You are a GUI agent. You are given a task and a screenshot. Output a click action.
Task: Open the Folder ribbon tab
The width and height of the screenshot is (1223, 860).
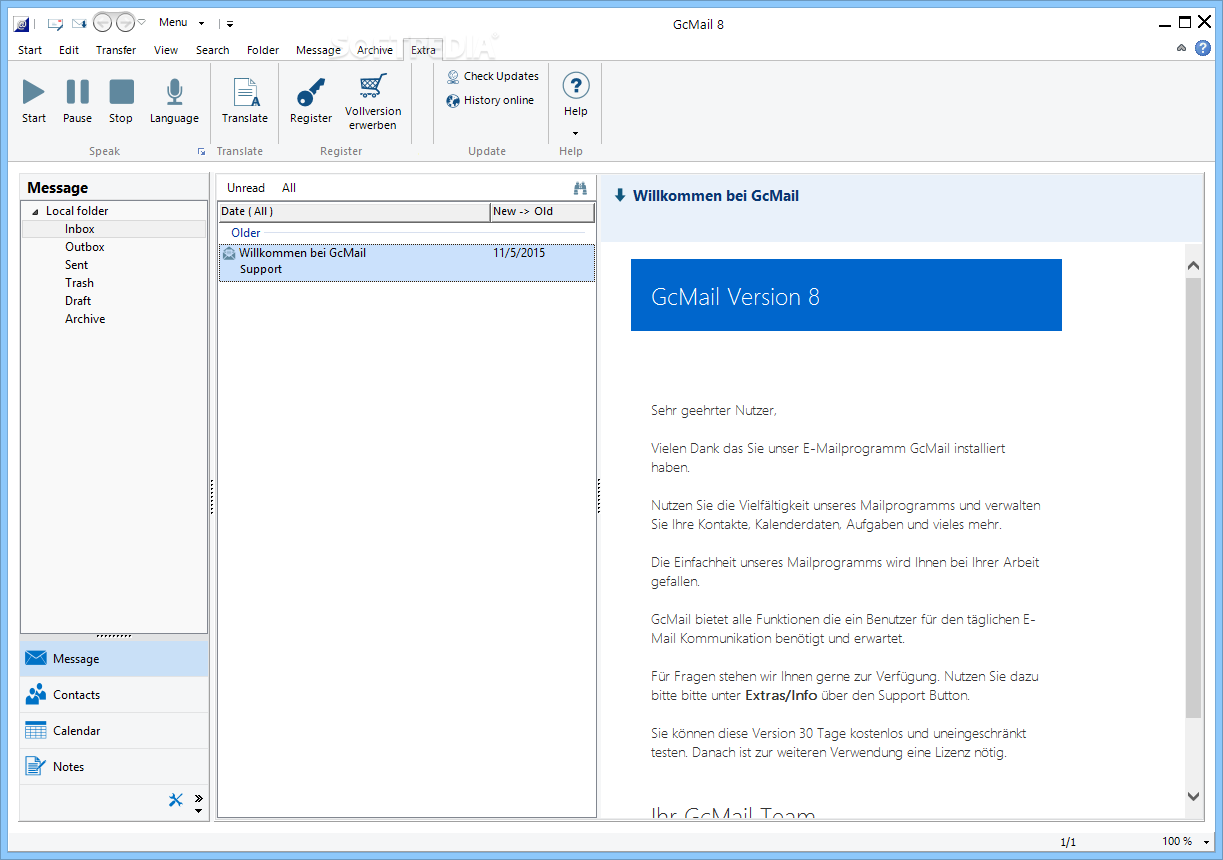tap(263, 50)
